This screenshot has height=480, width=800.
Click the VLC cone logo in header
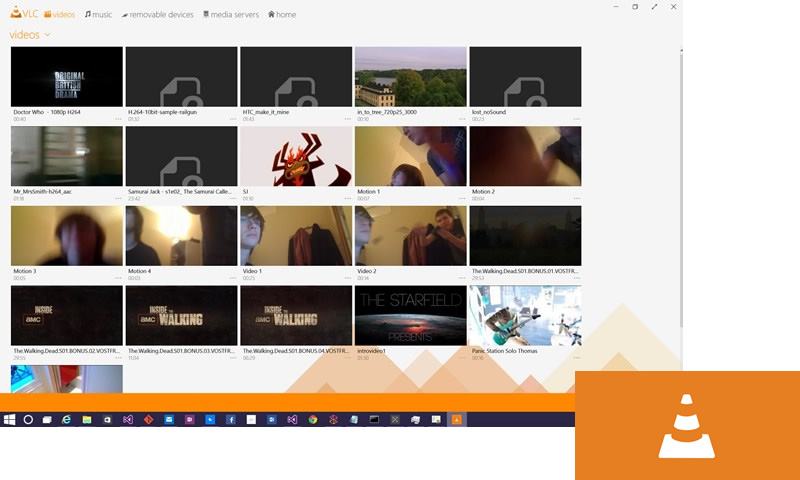coord(16,13)
